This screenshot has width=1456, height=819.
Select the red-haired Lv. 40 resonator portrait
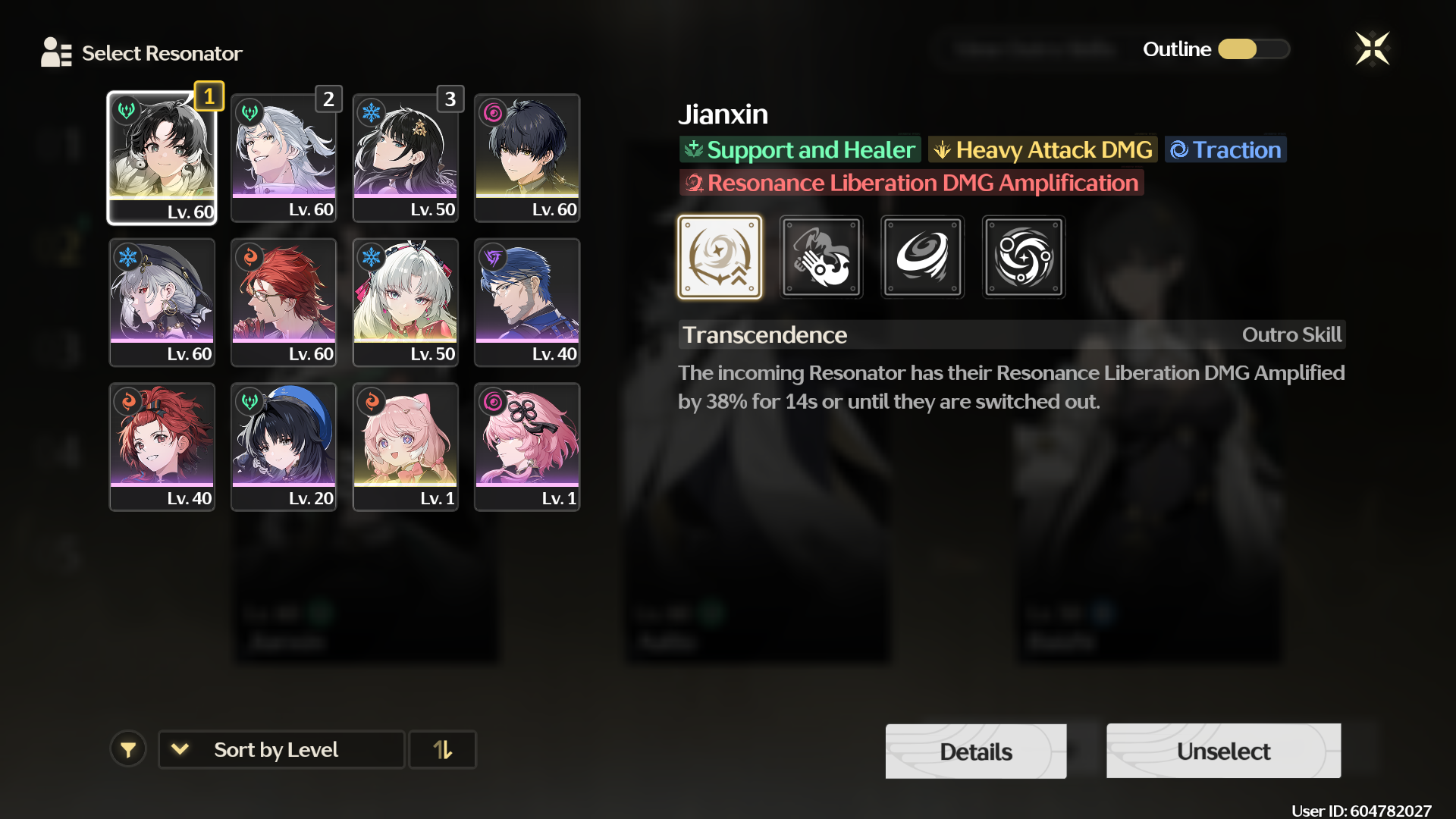coord(162,447)
